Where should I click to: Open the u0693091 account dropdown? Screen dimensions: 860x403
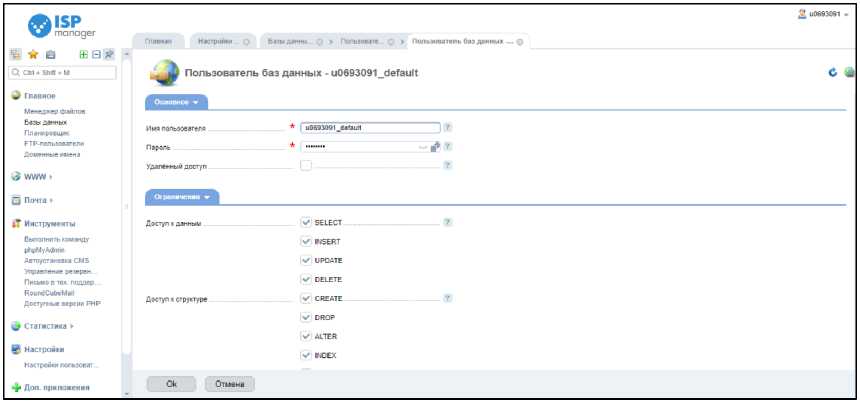pos(827,14)
